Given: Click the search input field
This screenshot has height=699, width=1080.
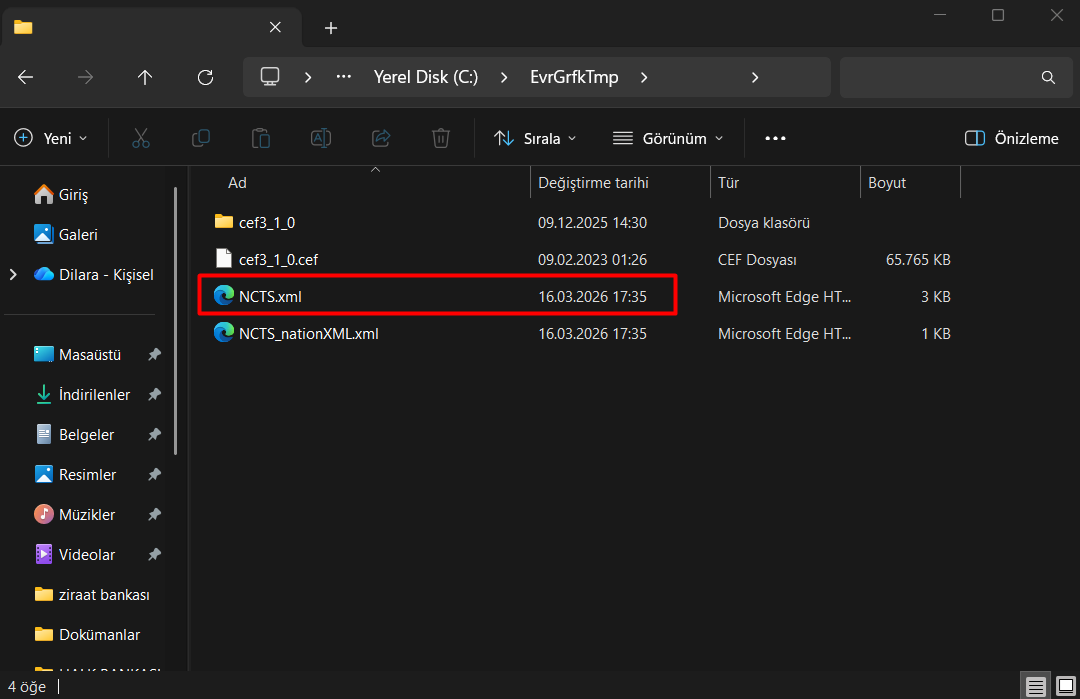Looking at the screenshot, I should click(x=940, y=77).
